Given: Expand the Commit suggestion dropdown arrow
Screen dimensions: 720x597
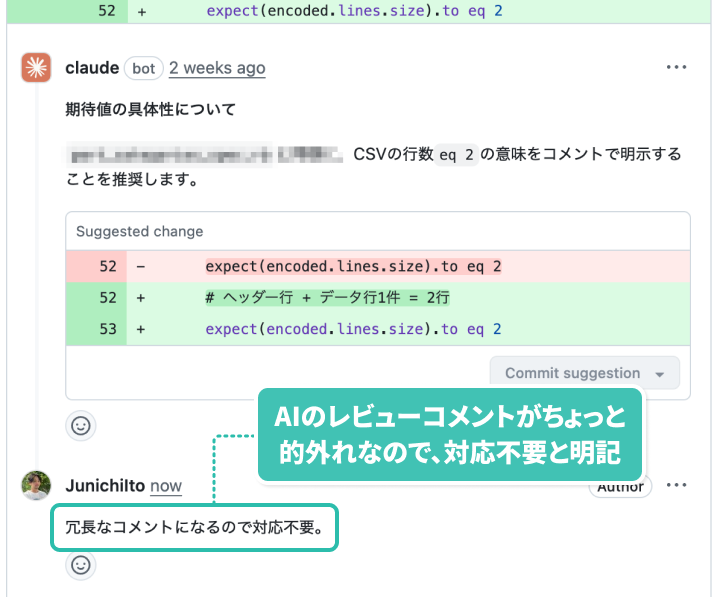Looking at the screenshot, I should point(660,373).
